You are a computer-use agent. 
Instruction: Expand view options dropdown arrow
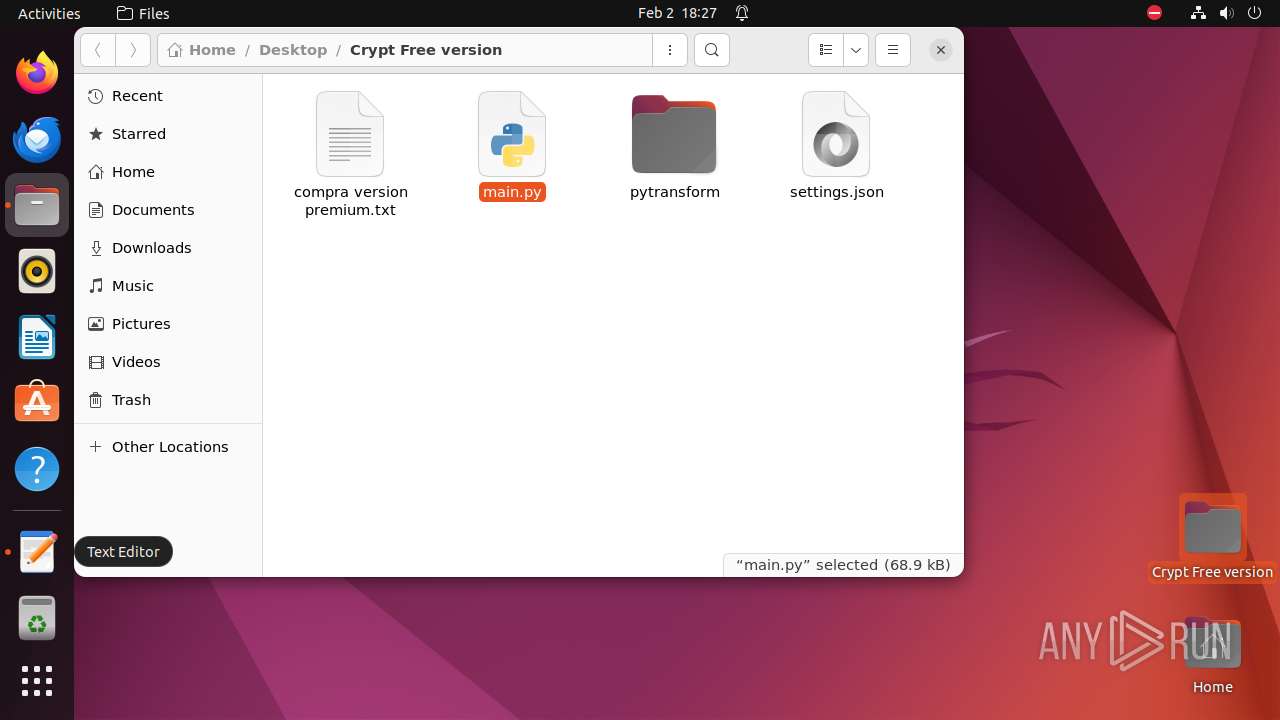pos(856,50)
